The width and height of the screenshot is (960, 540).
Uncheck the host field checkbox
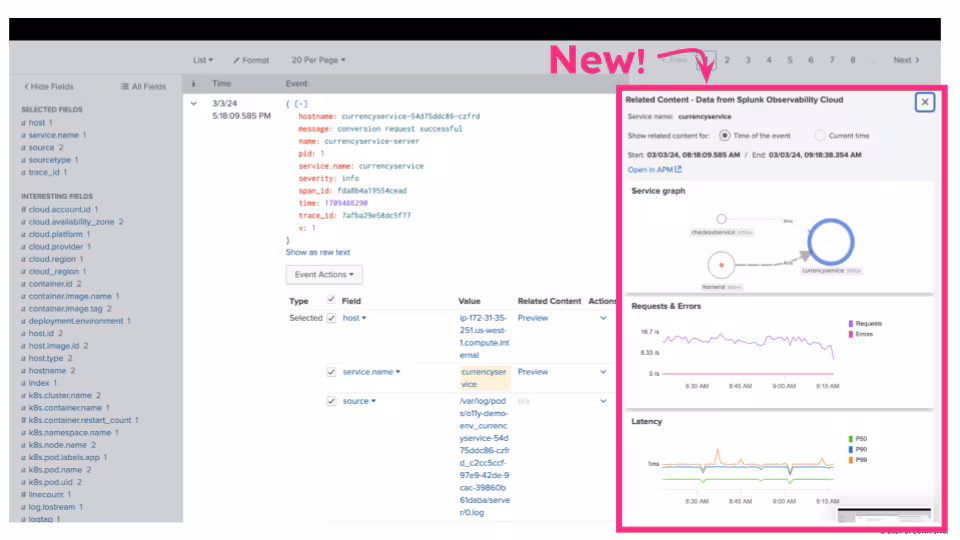pyautogui.click(x=331, y=318)
